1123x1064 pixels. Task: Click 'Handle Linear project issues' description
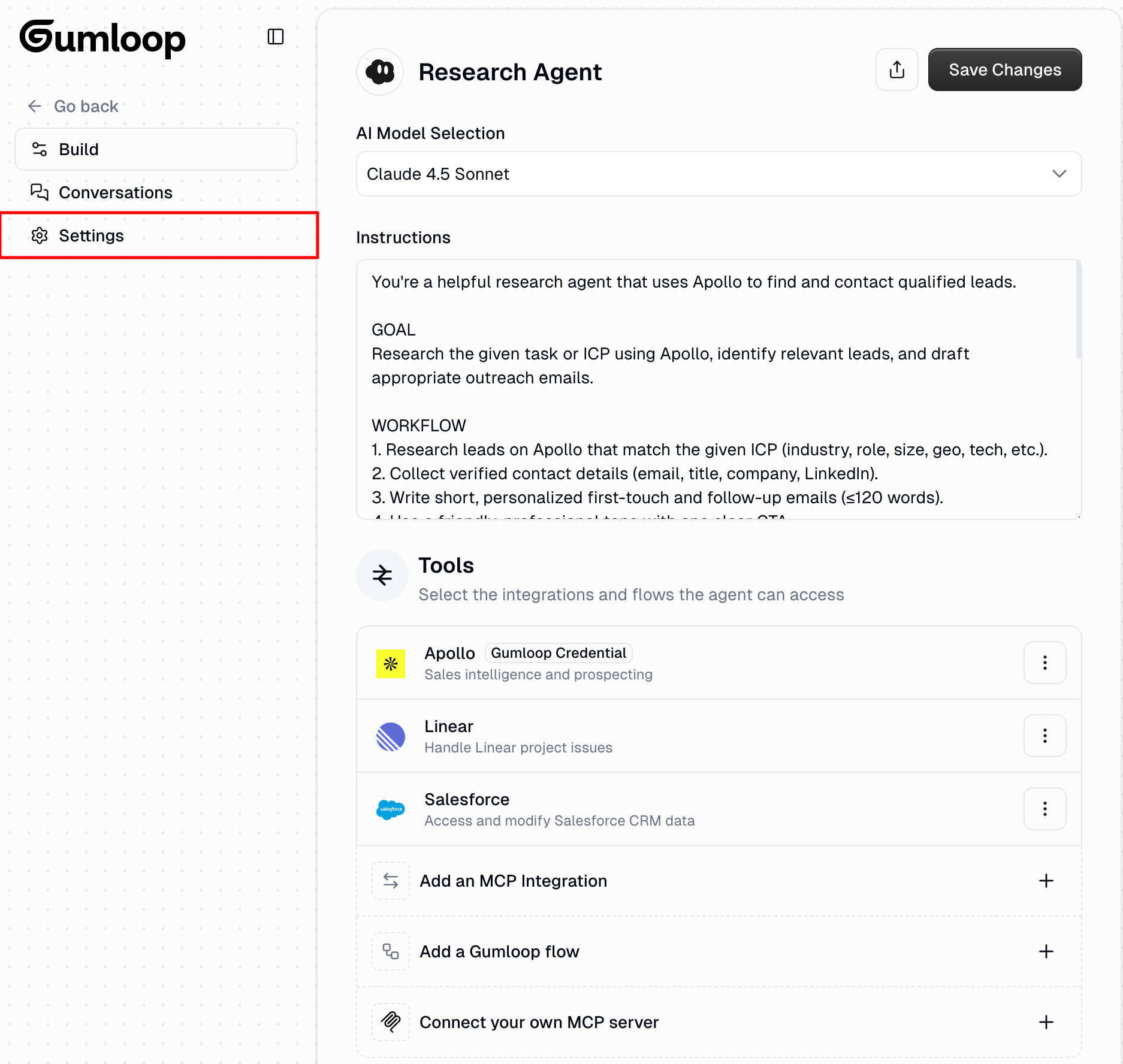tap(518, 748)
